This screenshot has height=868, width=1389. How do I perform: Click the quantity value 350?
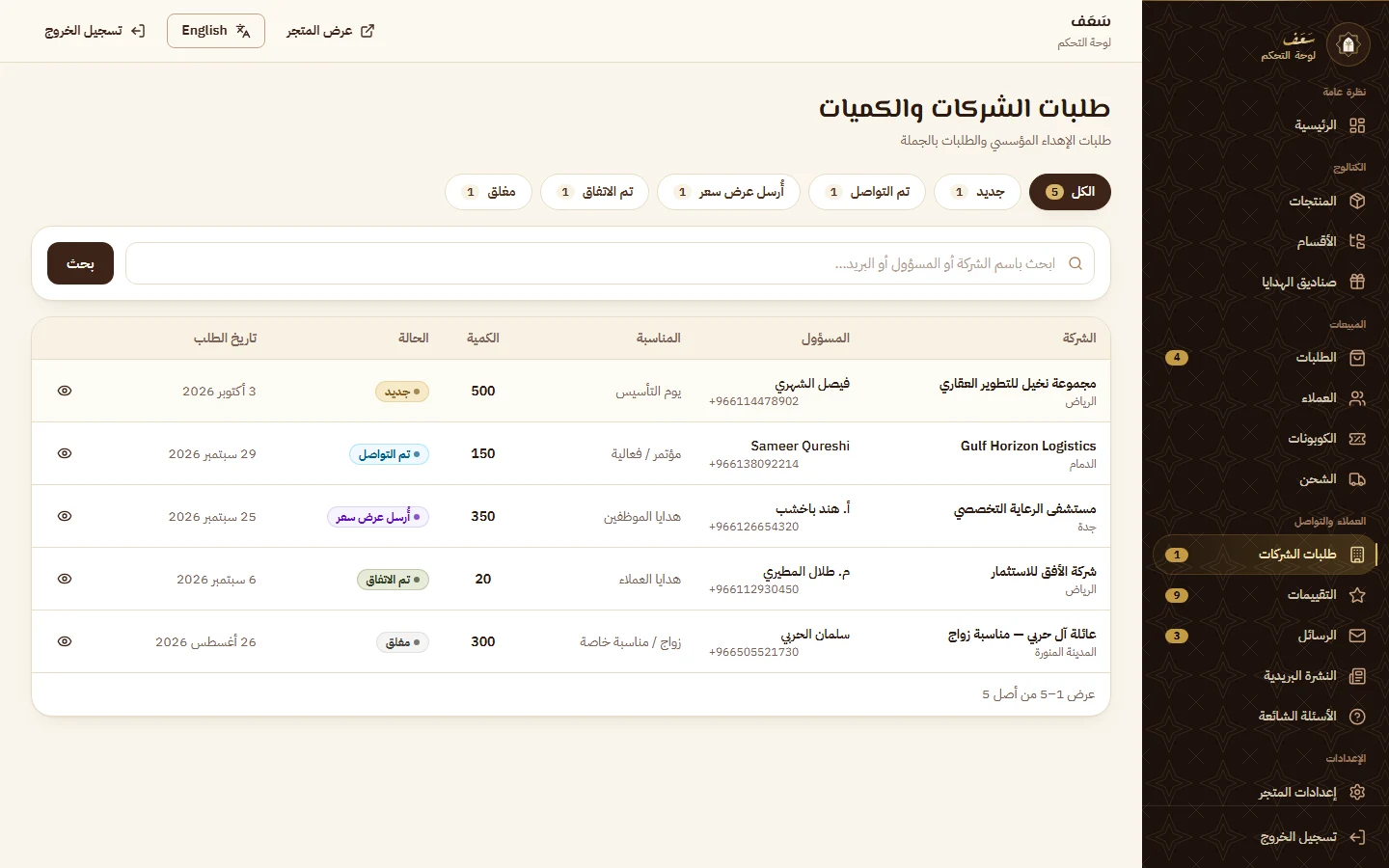click(483, 516)
